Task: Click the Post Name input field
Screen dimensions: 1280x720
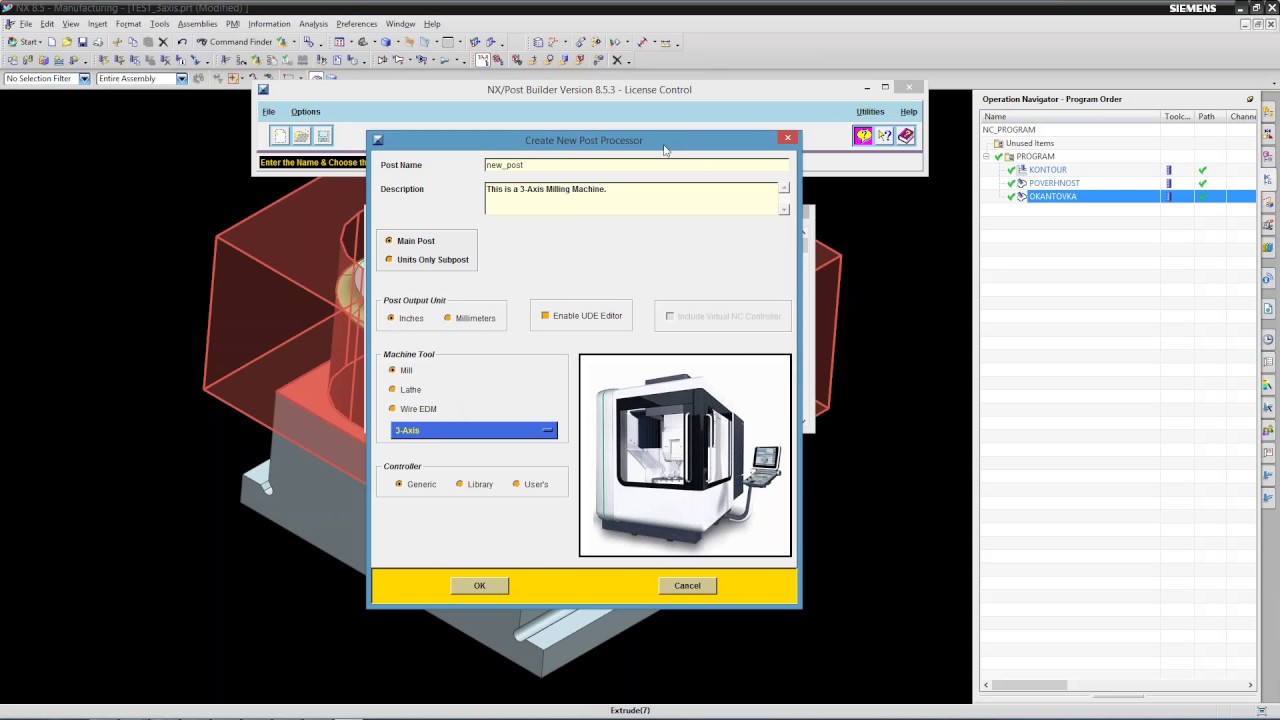Action: pos(636,165)
